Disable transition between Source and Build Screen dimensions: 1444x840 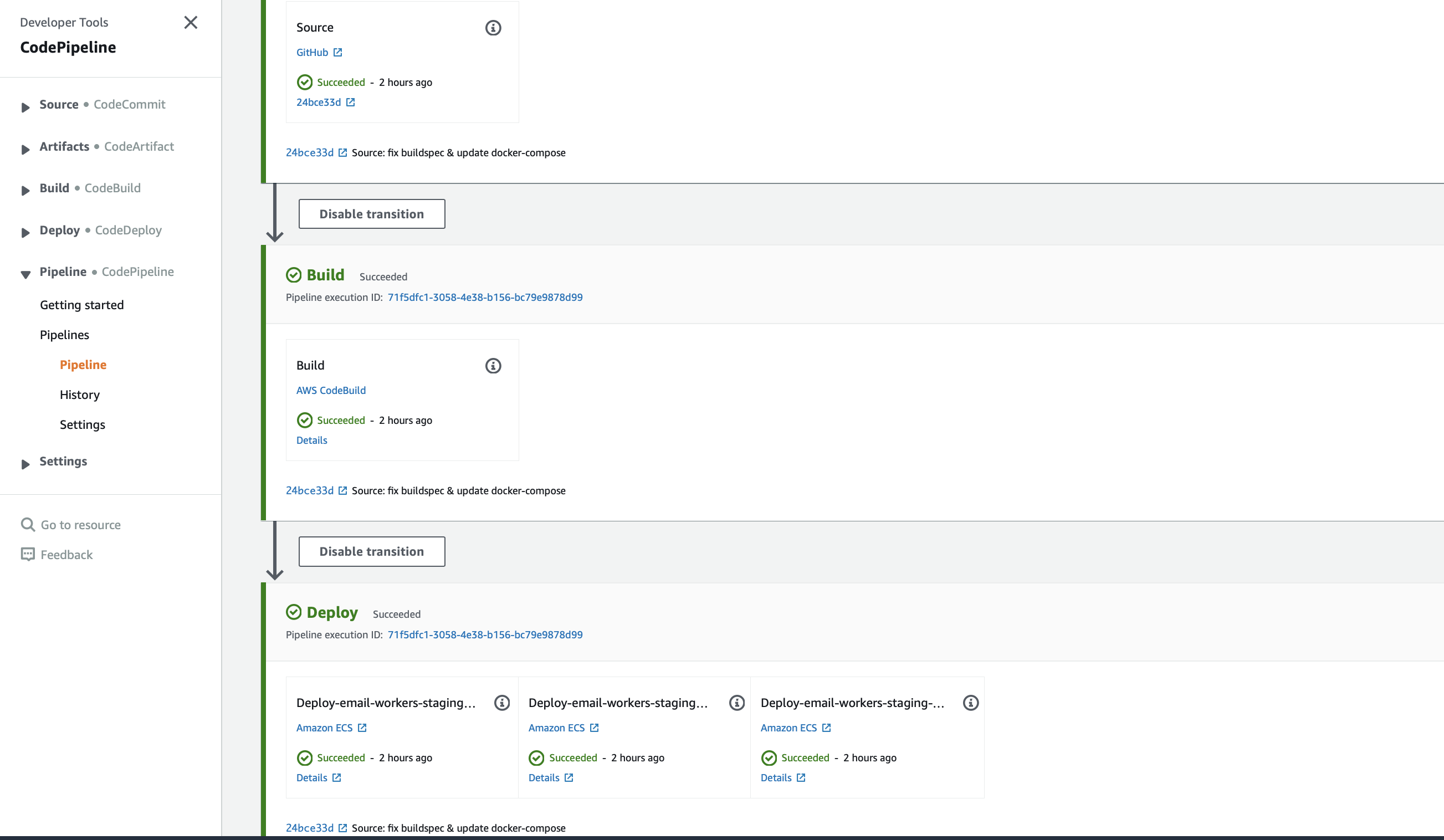tap(371, 214)
